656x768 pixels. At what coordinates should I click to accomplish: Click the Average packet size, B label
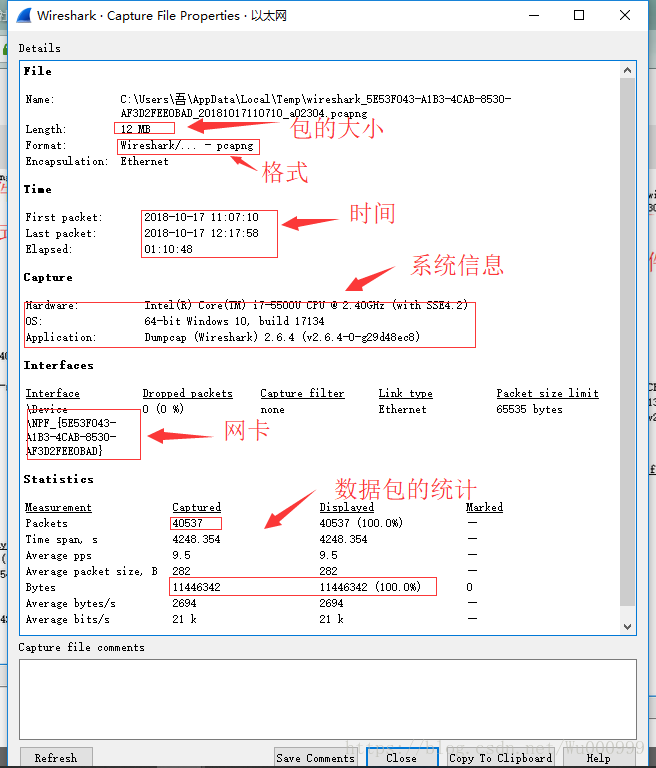click(x=92, y=571)
